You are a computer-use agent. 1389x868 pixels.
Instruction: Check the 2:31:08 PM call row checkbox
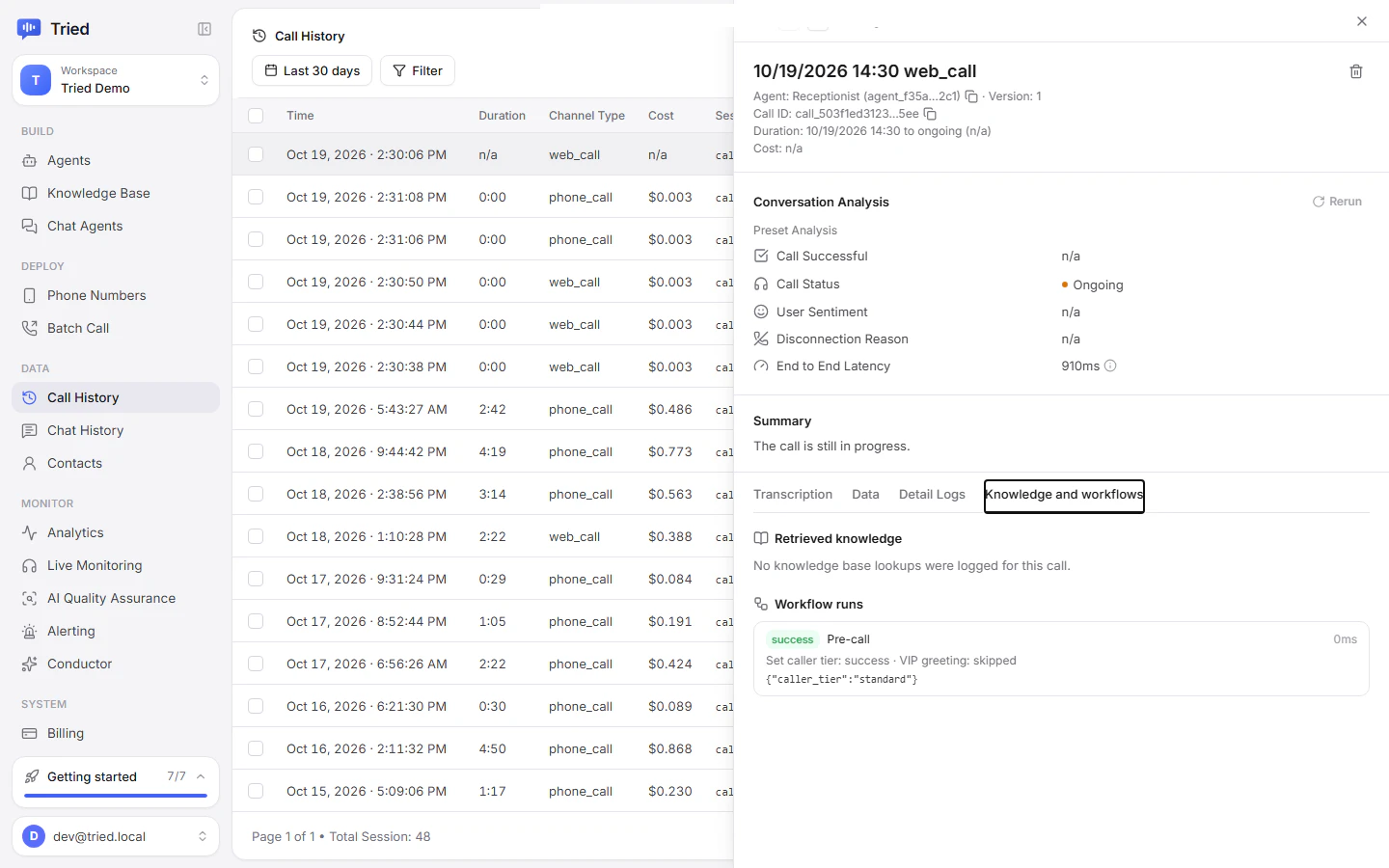click(256, 197)
